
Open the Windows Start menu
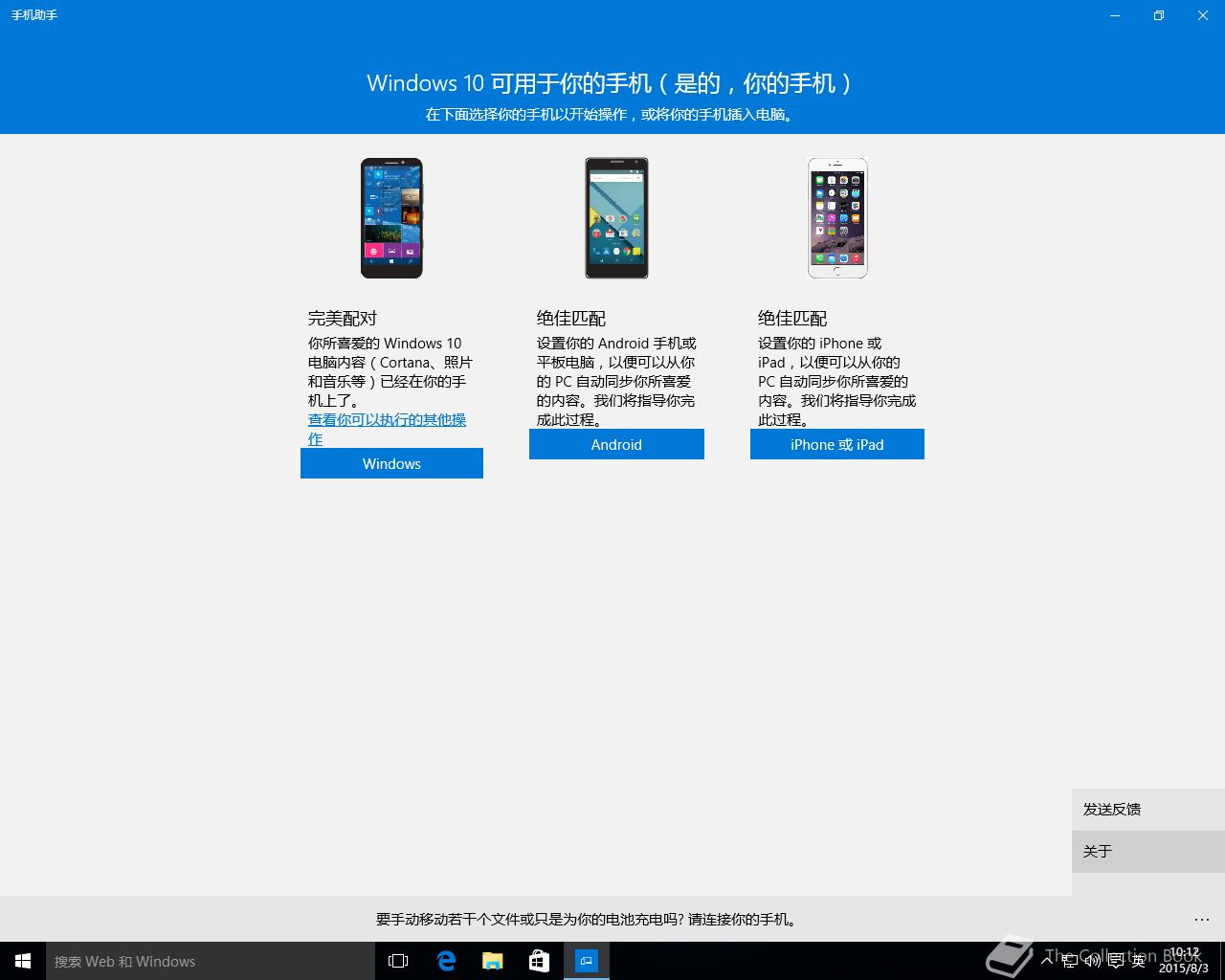23,961
